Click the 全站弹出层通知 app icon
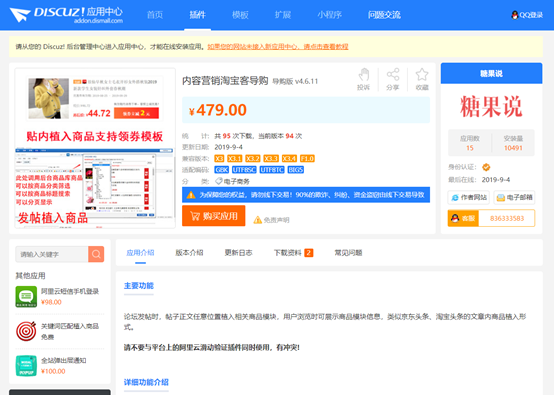The image size is (555, 396). (26, 366)
